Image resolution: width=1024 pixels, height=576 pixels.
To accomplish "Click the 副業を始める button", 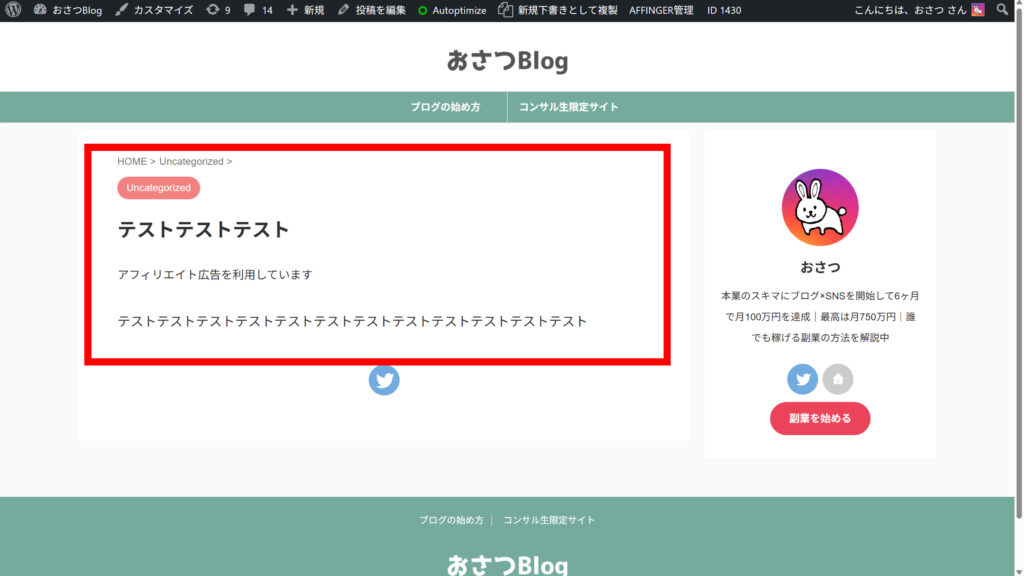I will [820, 419].
